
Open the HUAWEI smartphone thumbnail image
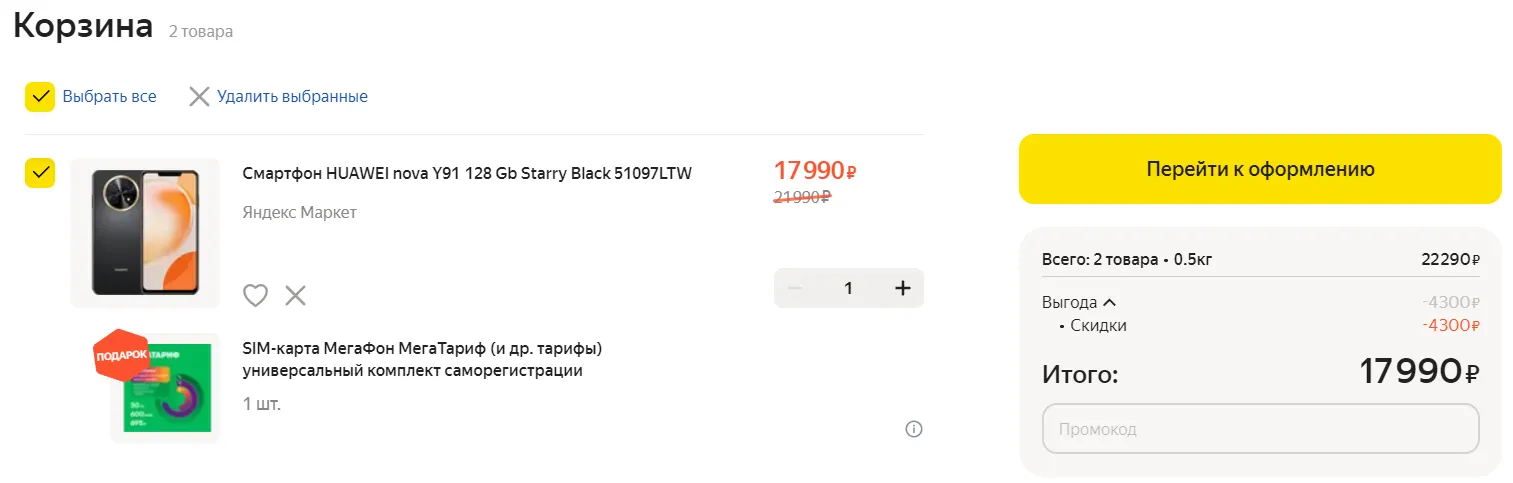pyautogui.click(x=145, y=232)
